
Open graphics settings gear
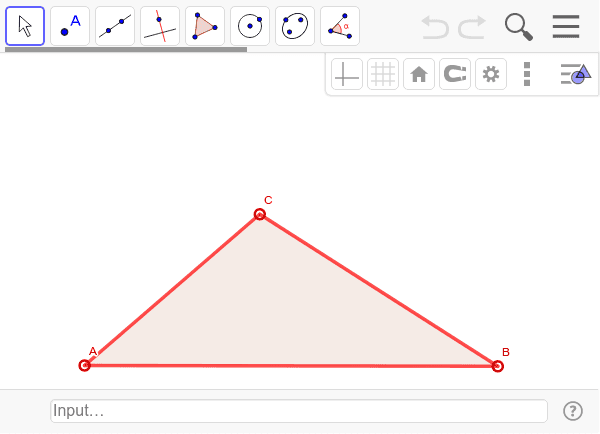pyautogui.click(x=491, y=74)
